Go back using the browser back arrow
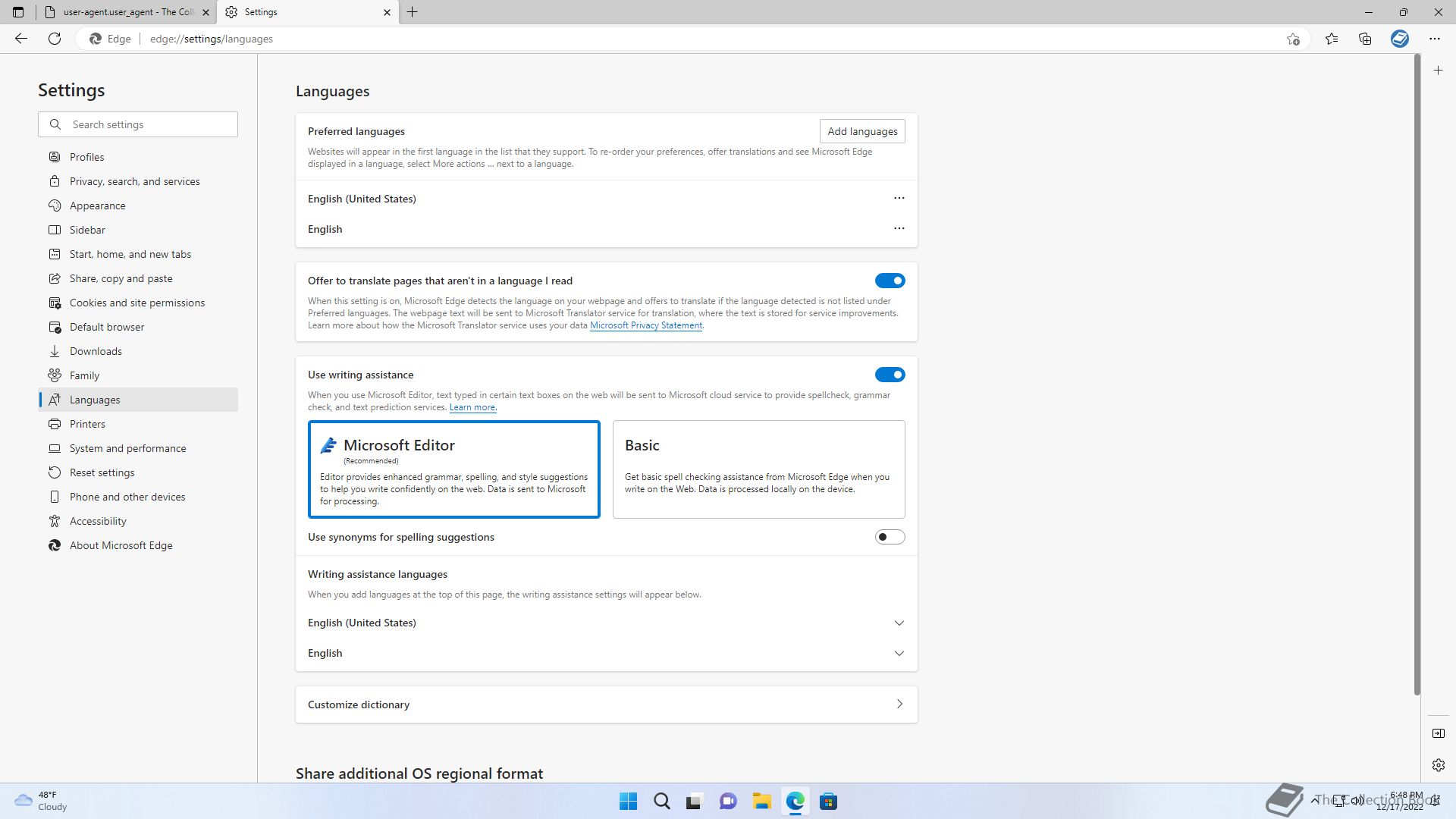1456x819 pixels. tap(21, 39)
